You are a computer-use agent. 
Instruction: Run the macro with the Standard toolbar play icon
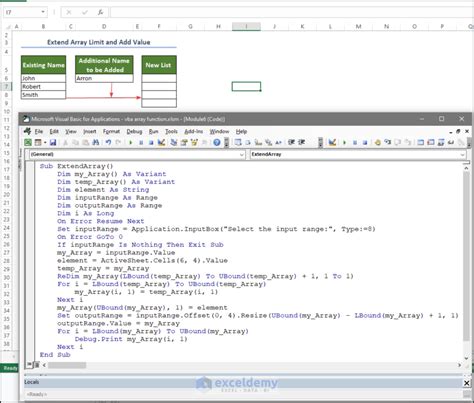(131, 143)
